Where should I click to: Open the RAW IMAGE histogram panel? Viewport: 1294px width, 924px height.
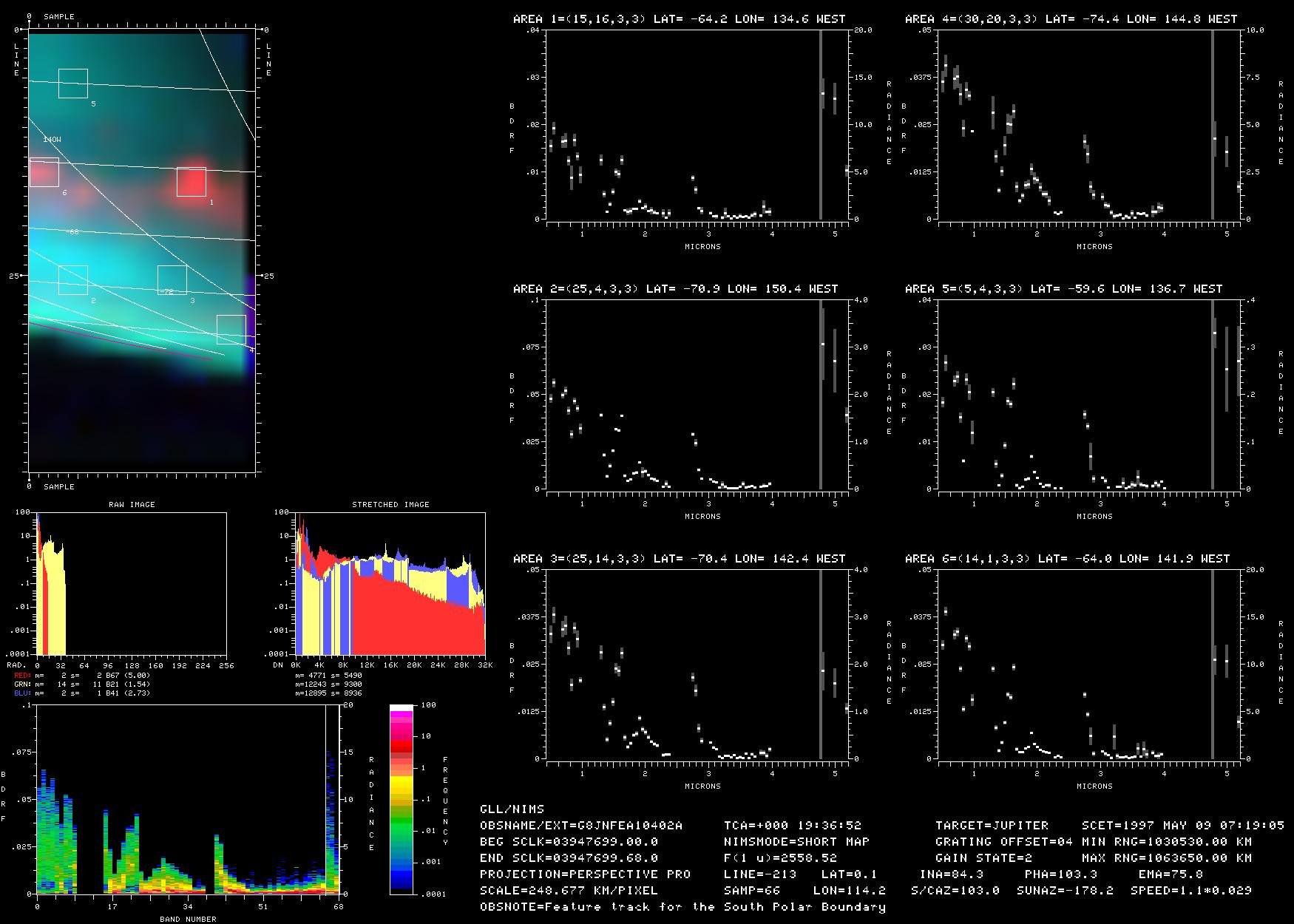132,583
